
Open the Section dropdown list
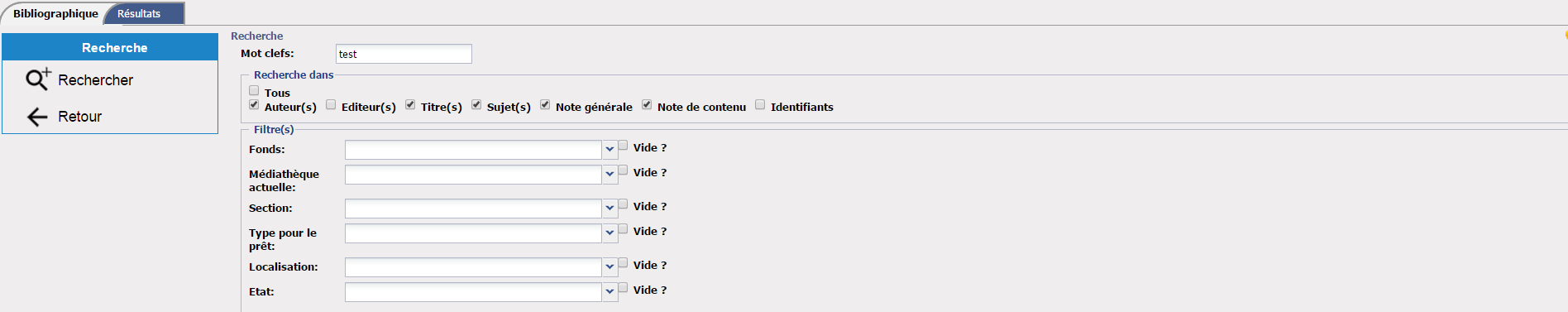pyautogui.click(x=610, y=209)
